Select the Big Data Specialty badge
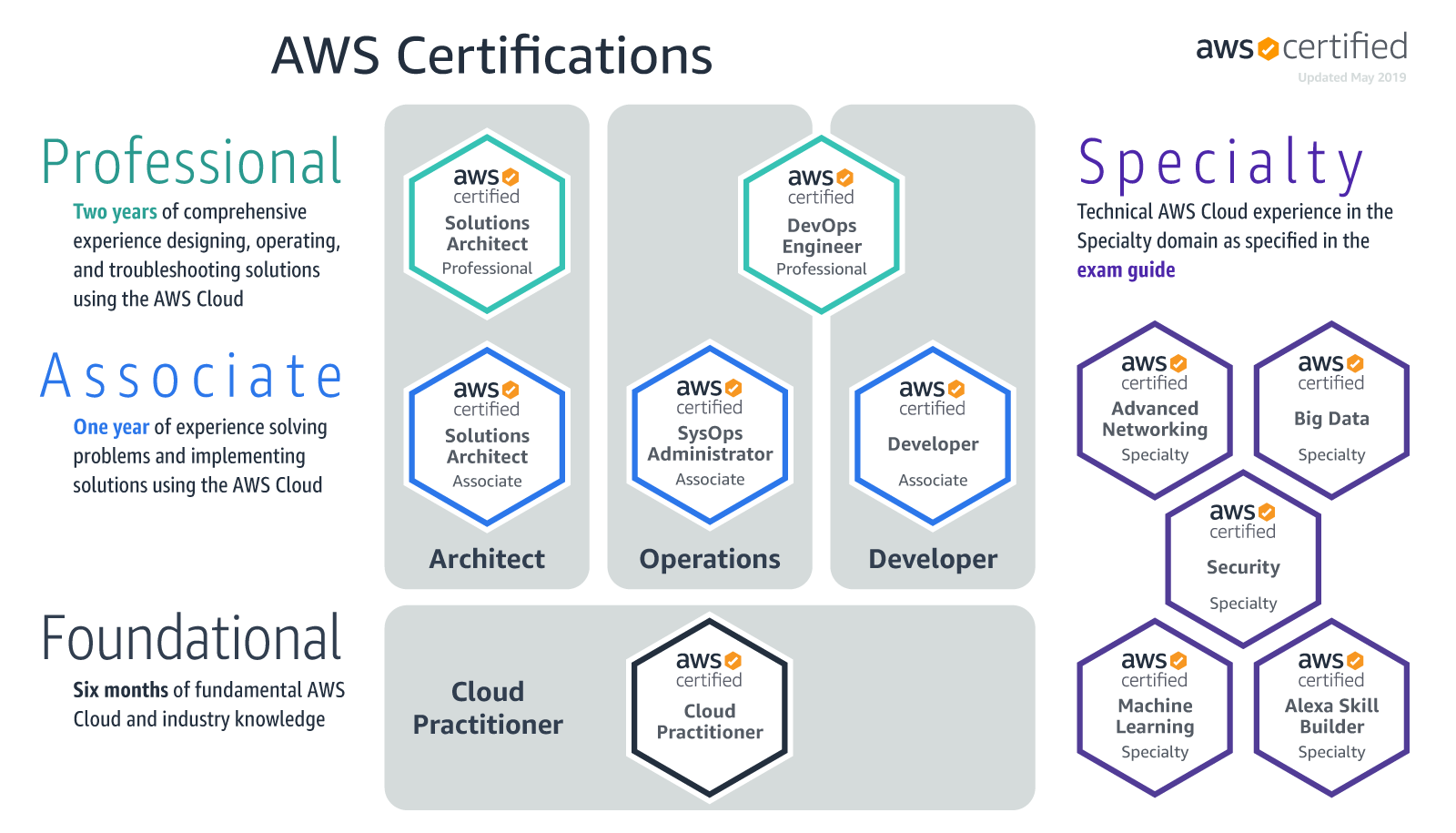 click(x=1331, y=410)
